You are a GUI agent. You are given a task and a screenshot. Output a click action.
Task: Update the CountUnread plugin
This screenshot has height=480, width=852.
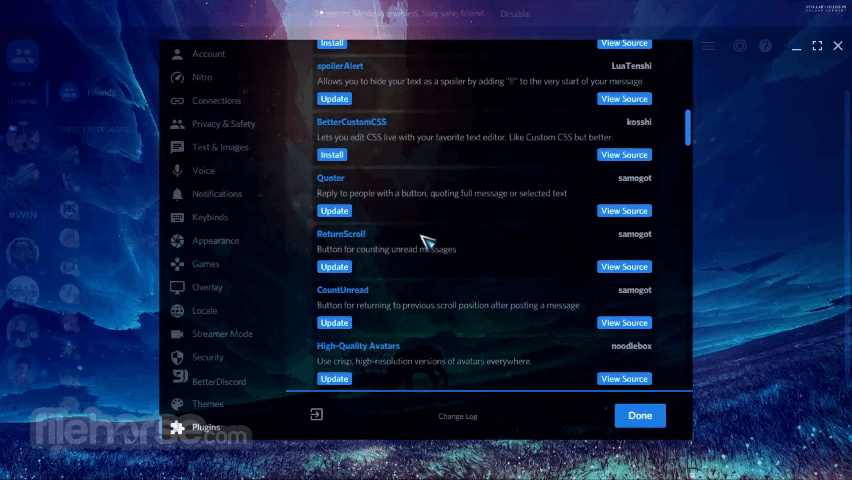point(334,323)
